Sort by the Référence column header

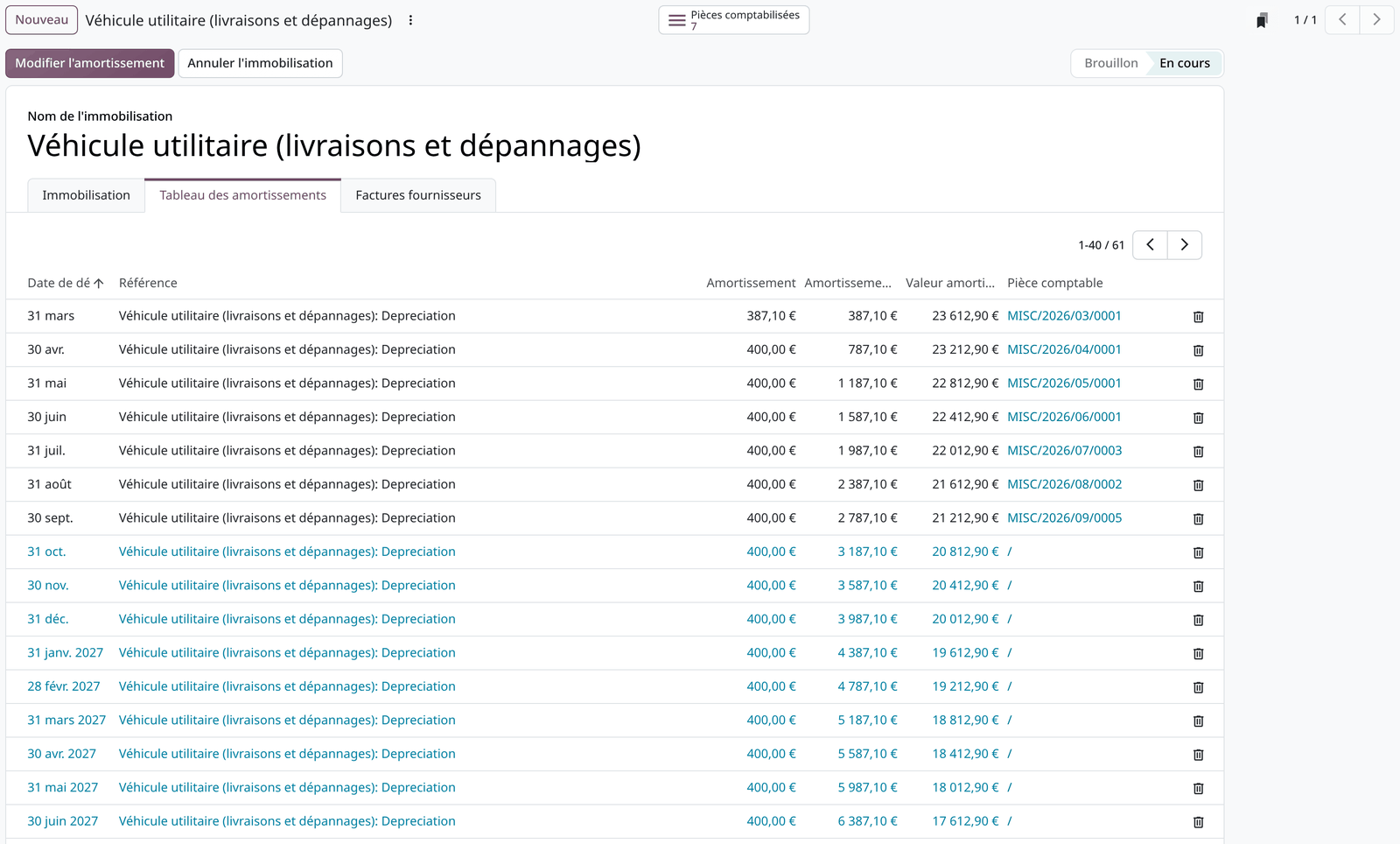pos(148,283)
